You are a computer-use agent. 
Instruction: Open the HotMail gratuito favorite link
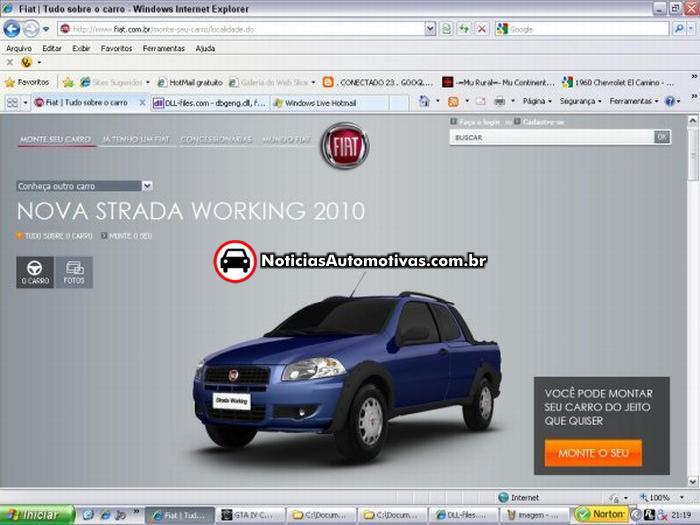[191, 83]
